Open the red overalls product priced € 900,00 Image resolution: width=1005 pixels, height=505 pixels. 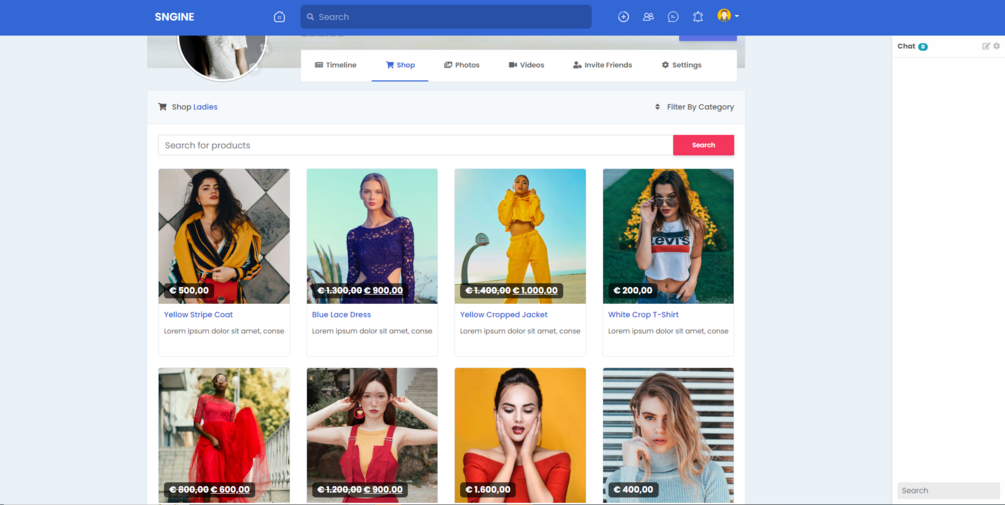[x=372, y=435]
